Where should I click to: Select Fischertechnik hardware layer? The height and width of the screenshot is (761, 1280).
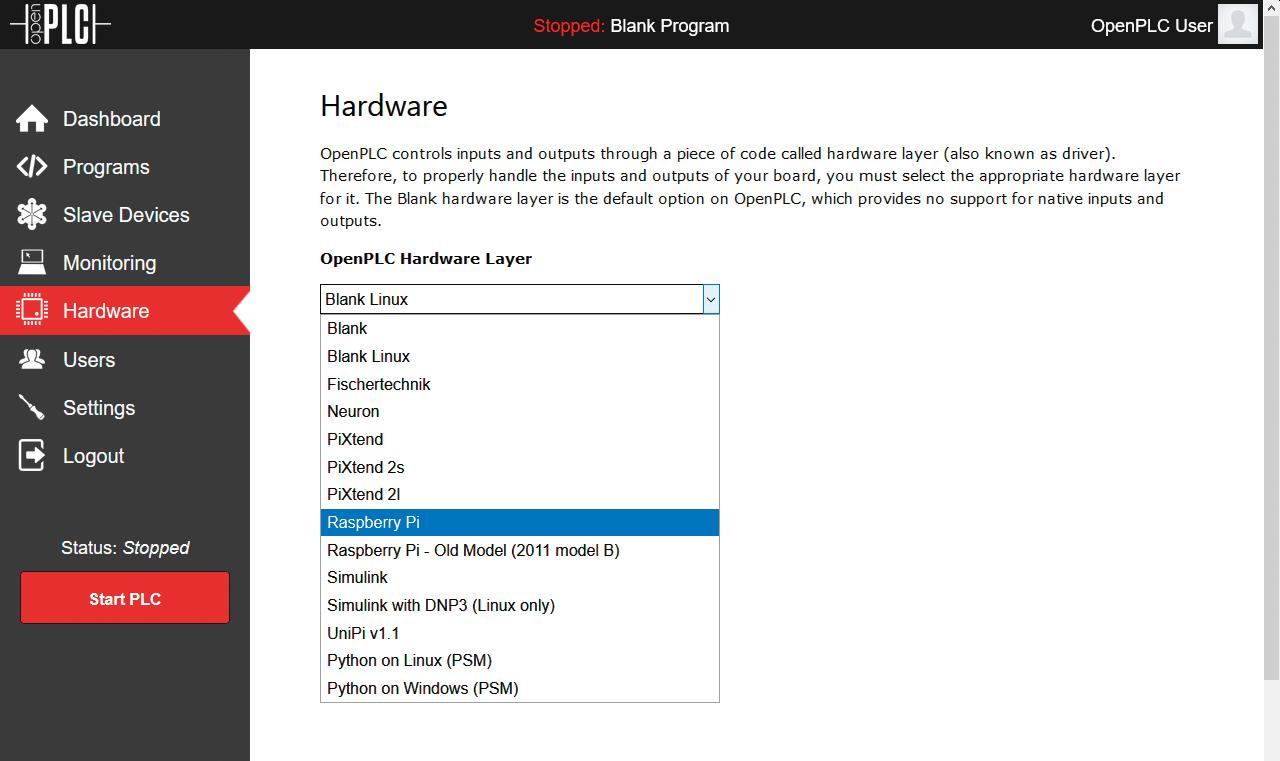click(x=519, y=384)
